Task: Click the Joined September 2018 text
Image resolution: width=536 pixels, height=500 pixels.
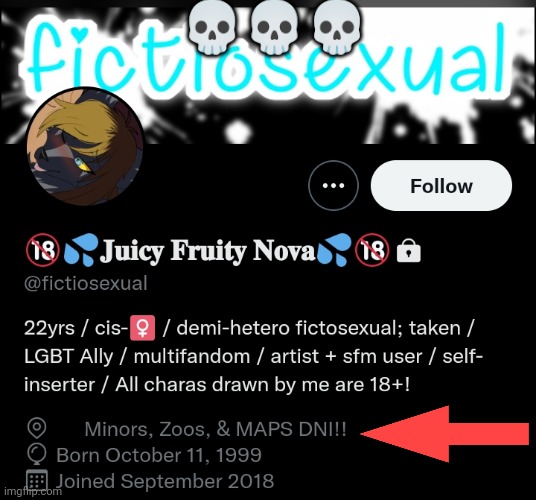Action: [165, 481]
